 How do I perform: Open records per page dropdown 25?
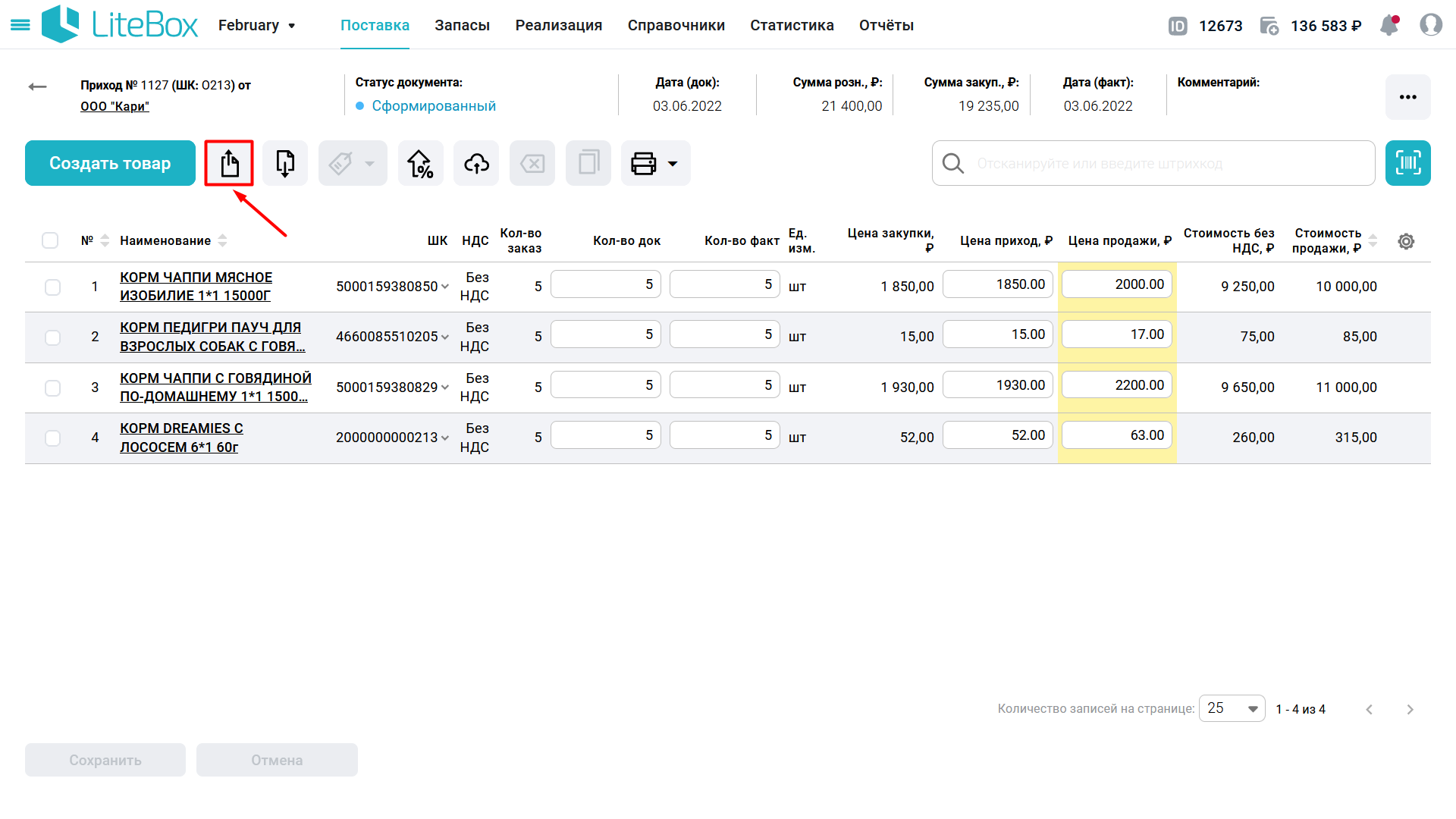(1232, 708)
